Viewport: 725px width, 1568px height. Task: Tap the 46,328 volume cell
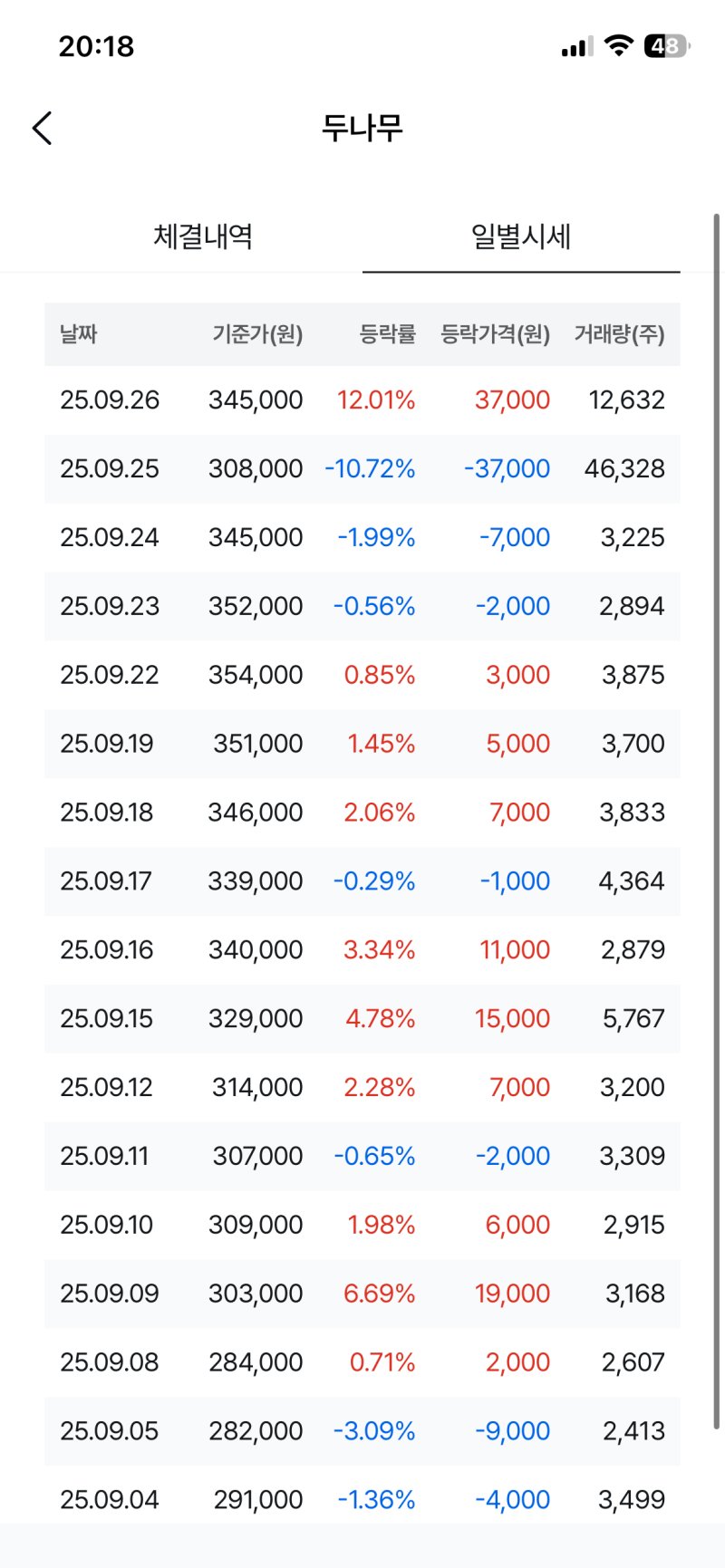[x=624, y=468]
